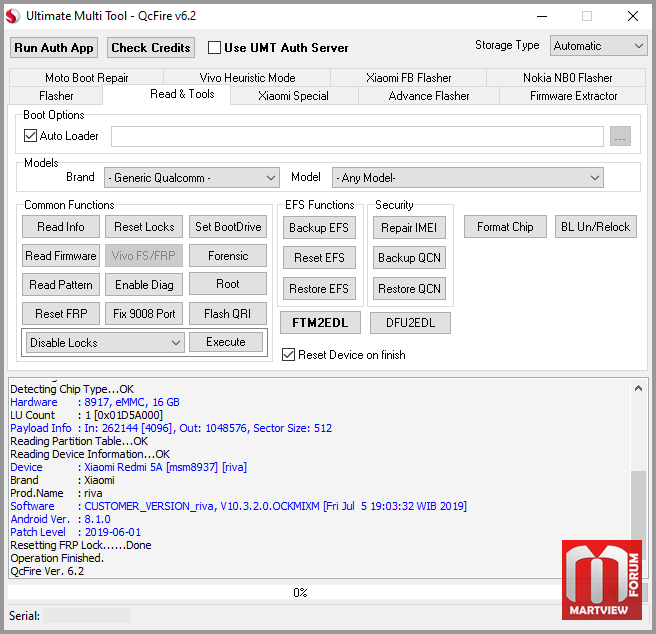This screenshot has height=634, width=656.
Task: Click the Serial field in status bar
Action: tap(87, 616)
